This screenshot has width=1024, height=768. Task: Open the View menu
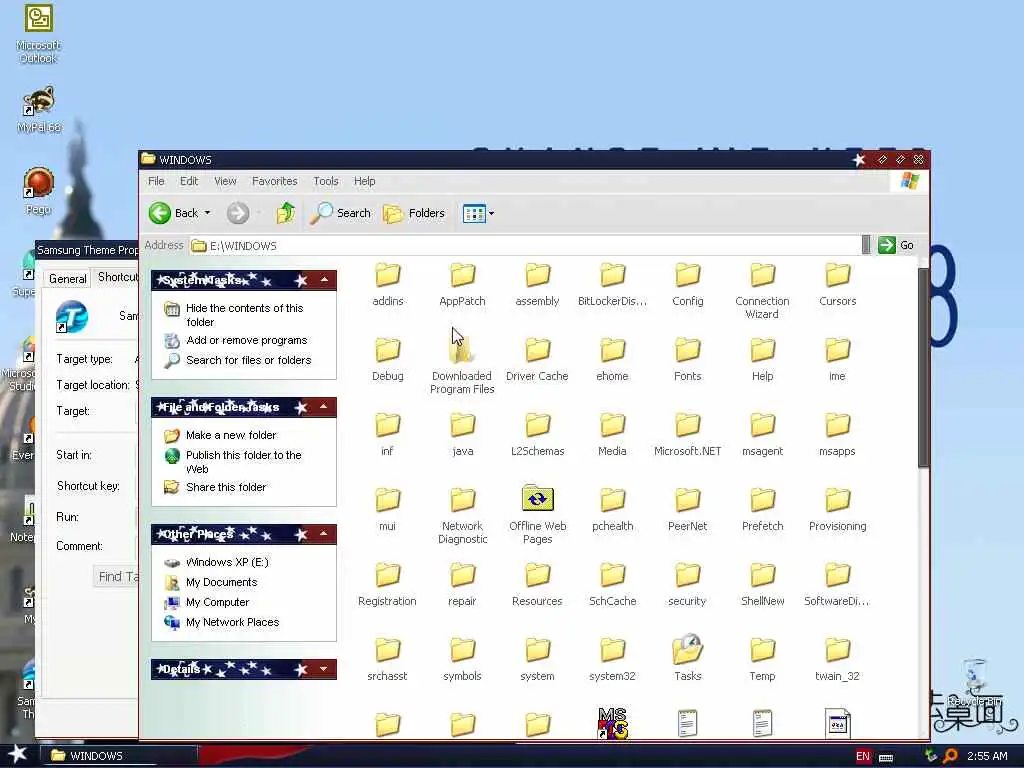pyautogui.click(x=225, y=181)
